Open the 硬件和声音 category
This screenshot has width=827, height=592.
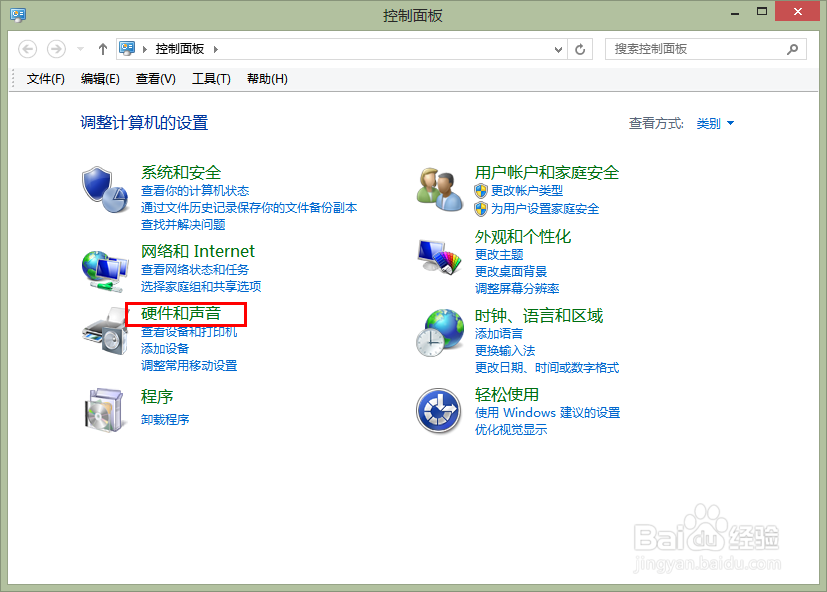(x=181, y=313)
